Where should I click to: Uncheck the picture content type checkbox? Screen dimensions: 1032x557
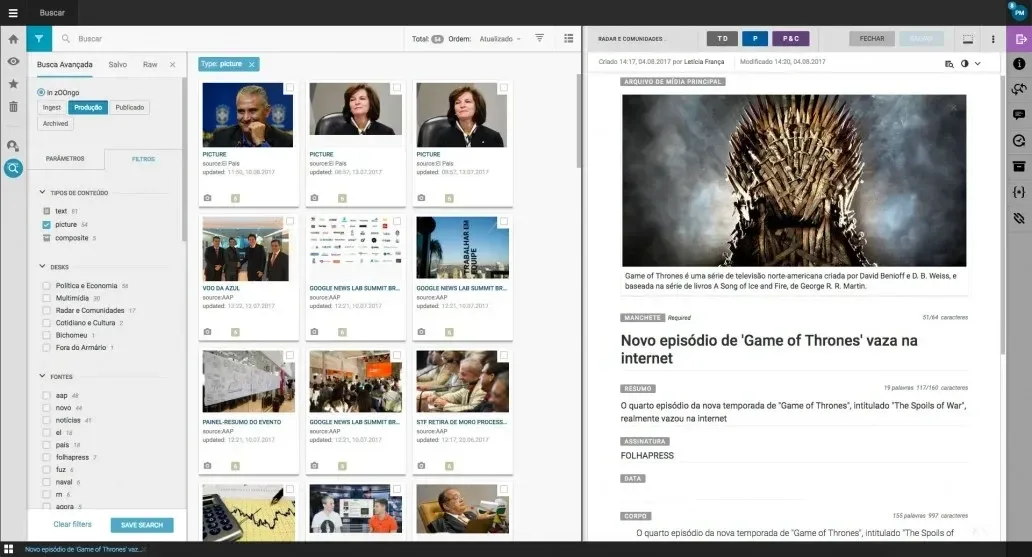[x=47, y=225]
